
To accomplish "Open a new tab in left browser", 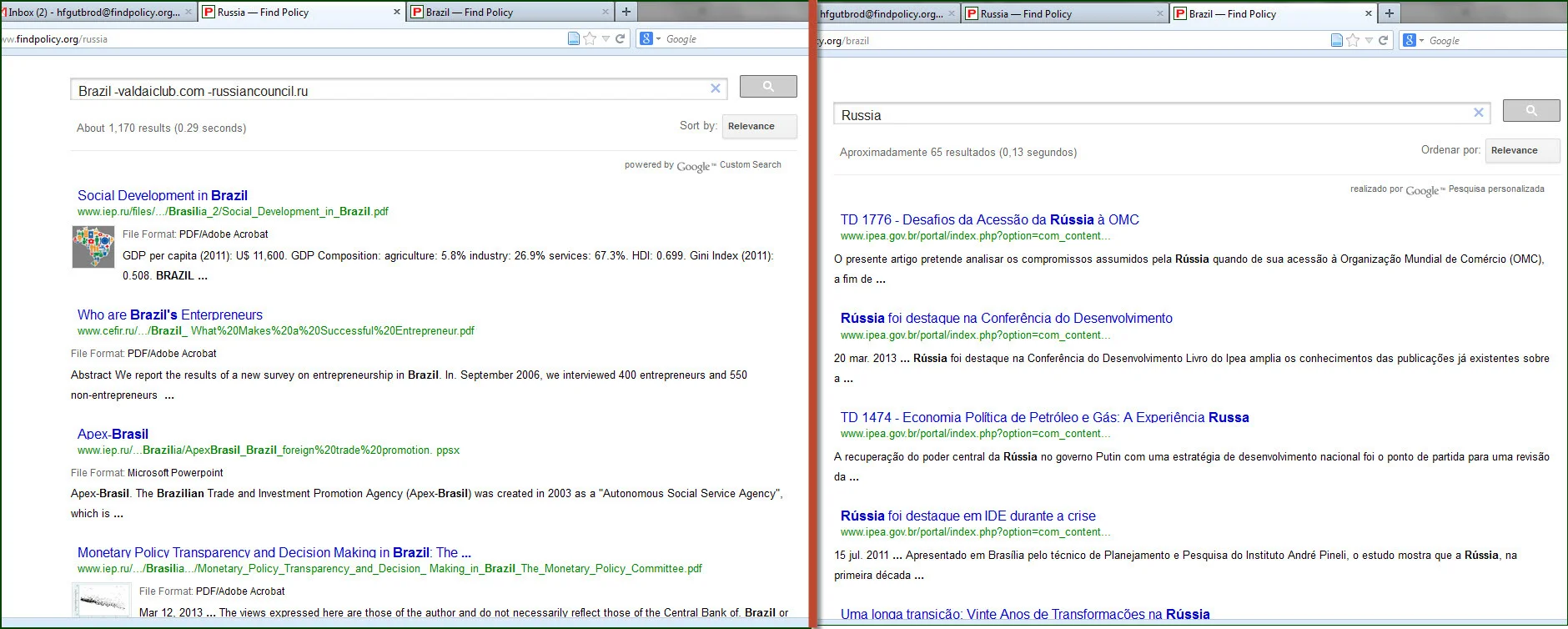I will pyautogui.click(x=626, y=12).
